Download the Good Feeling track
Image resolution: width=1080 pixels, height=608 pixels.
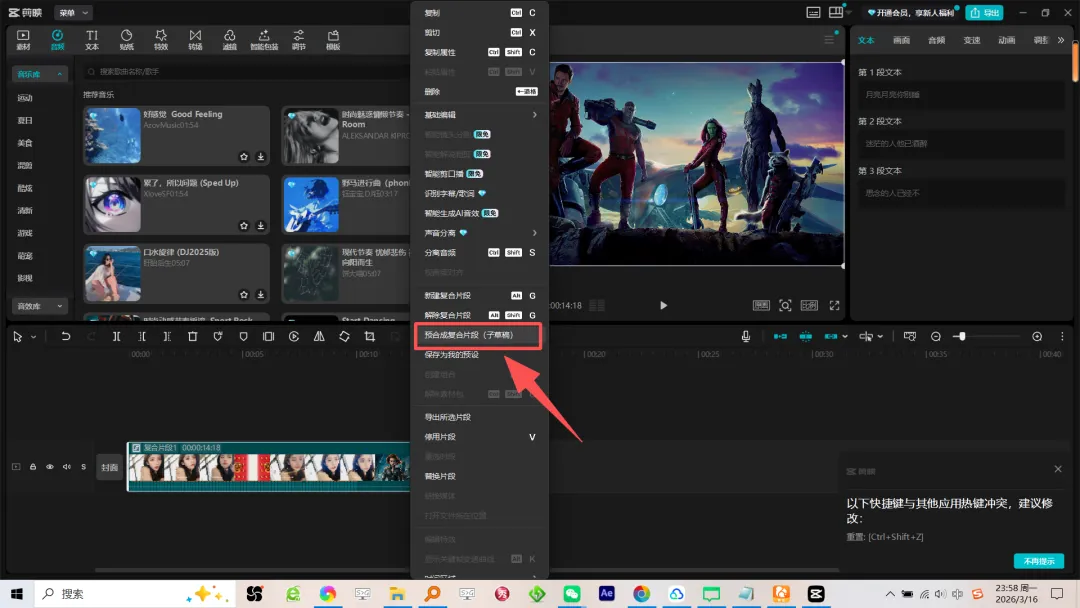click(261, 157)
